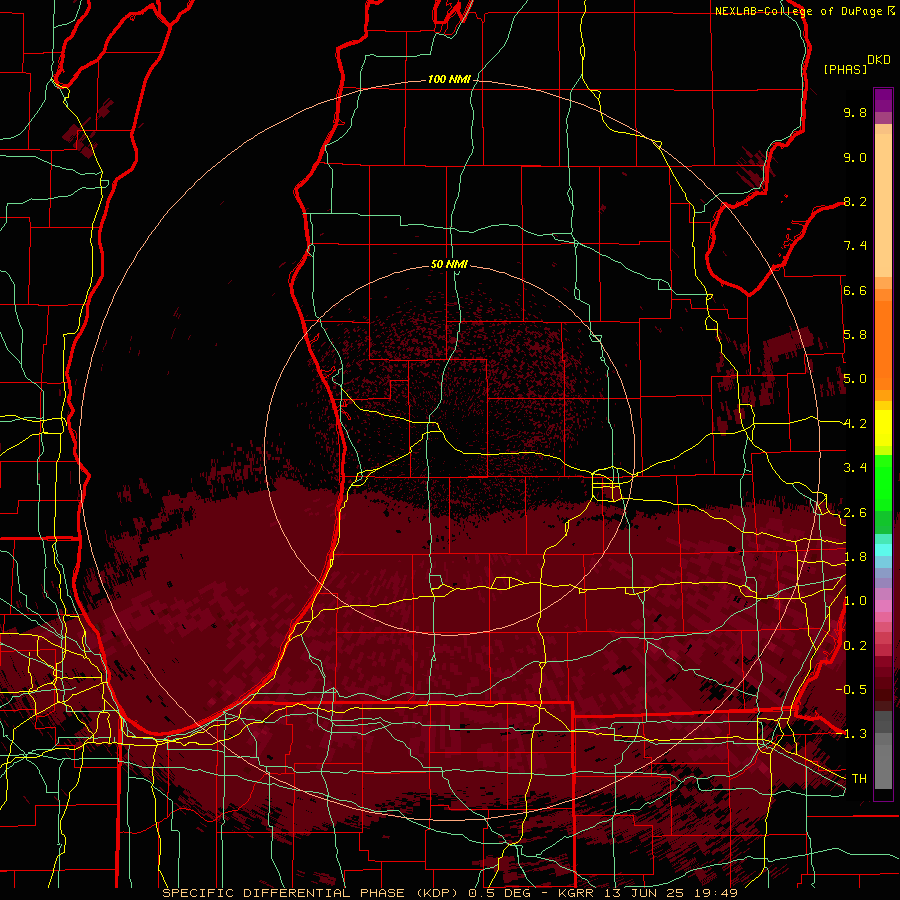Click the 3.4 value on the color scale
900x900 pixels.
855,468
